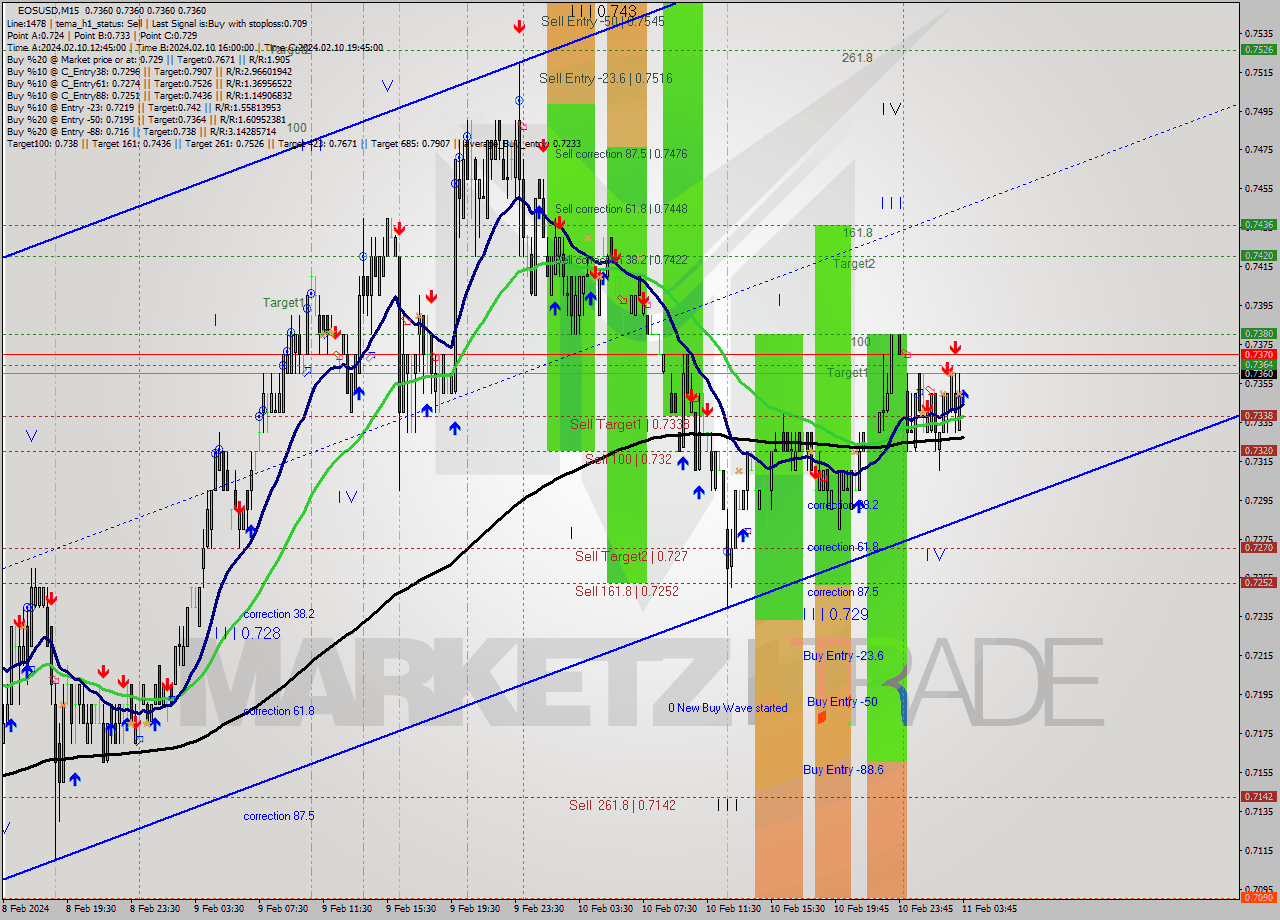Click the green 0.7526 price tag on axis
The width and height of the screenshot is (1280, 920).
coord(1258,49)
